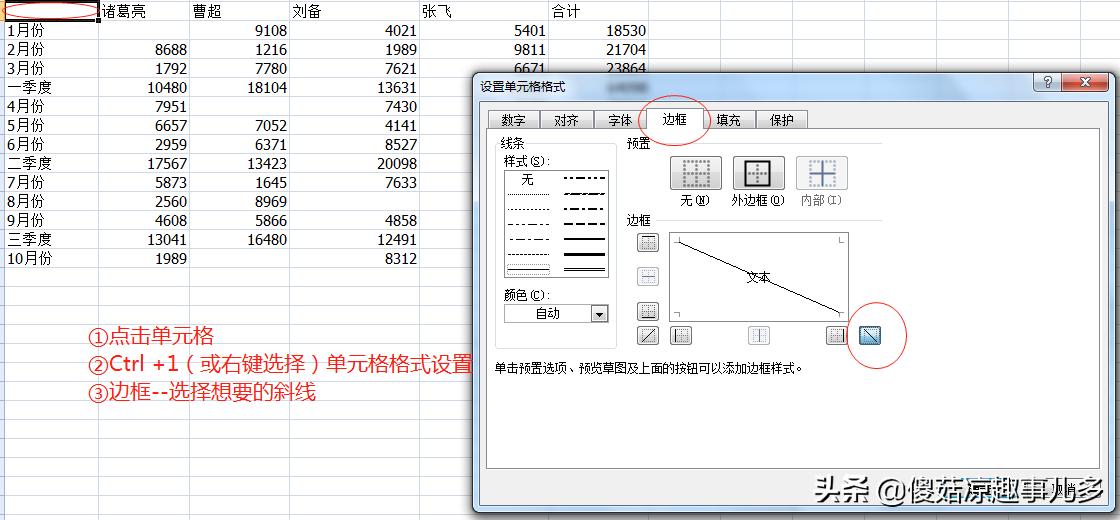
Task: Select the double line style
Action: [584, 269]
